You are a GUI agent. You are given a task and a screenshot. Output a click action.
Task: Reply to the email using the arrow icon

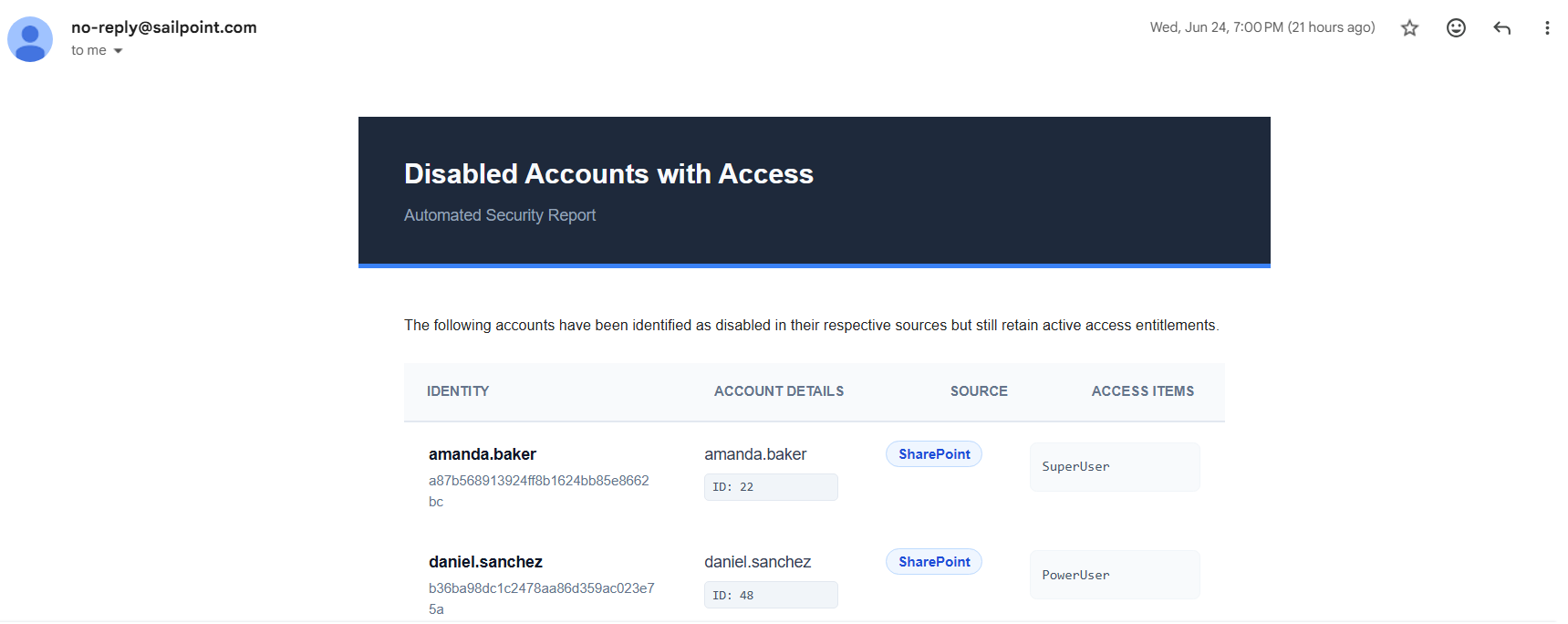(x=1501, y=28)
